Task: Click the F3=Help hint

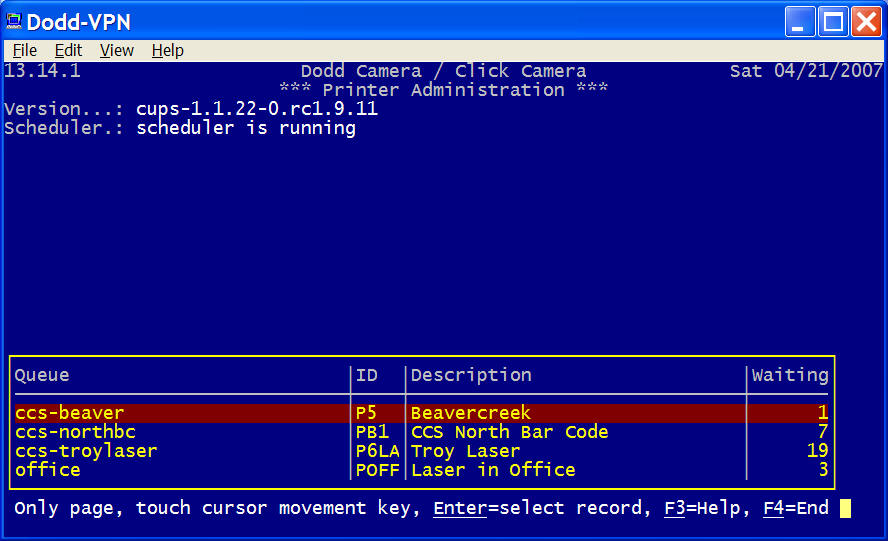Action: pos(702,508)
